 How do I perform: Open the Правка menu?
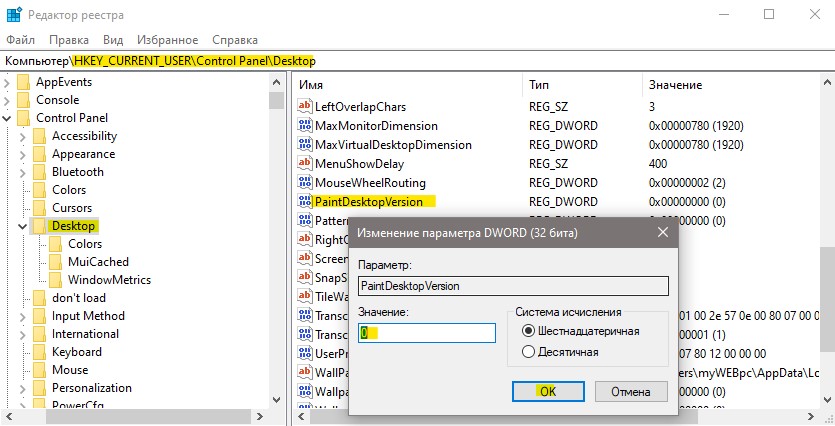tap(69, 40)
